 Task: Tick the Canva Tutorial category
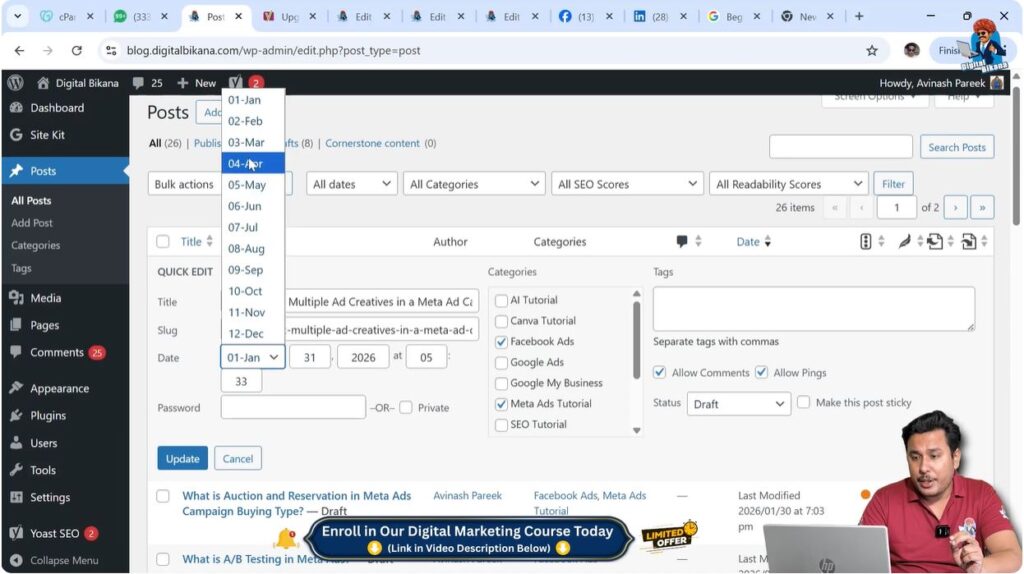point(502,321)
